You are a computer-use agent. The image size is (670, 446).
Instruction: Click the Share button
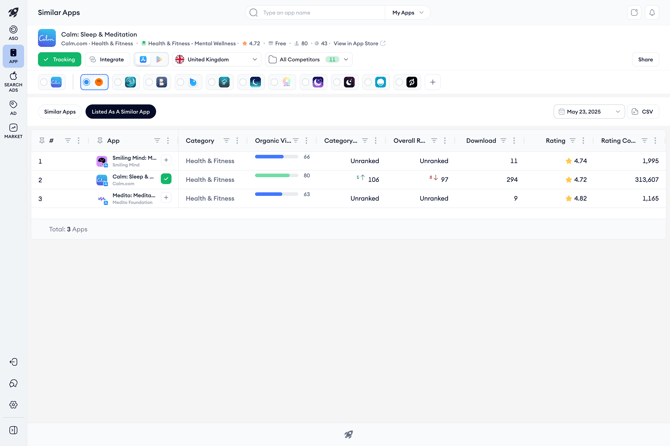click(645, 59)
